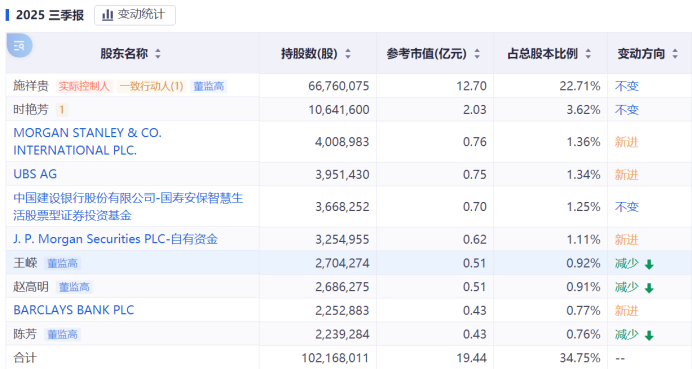This screenshot has width=692, height=369.
Task: Click the 变动方向 column header
Action: [641, 54]
